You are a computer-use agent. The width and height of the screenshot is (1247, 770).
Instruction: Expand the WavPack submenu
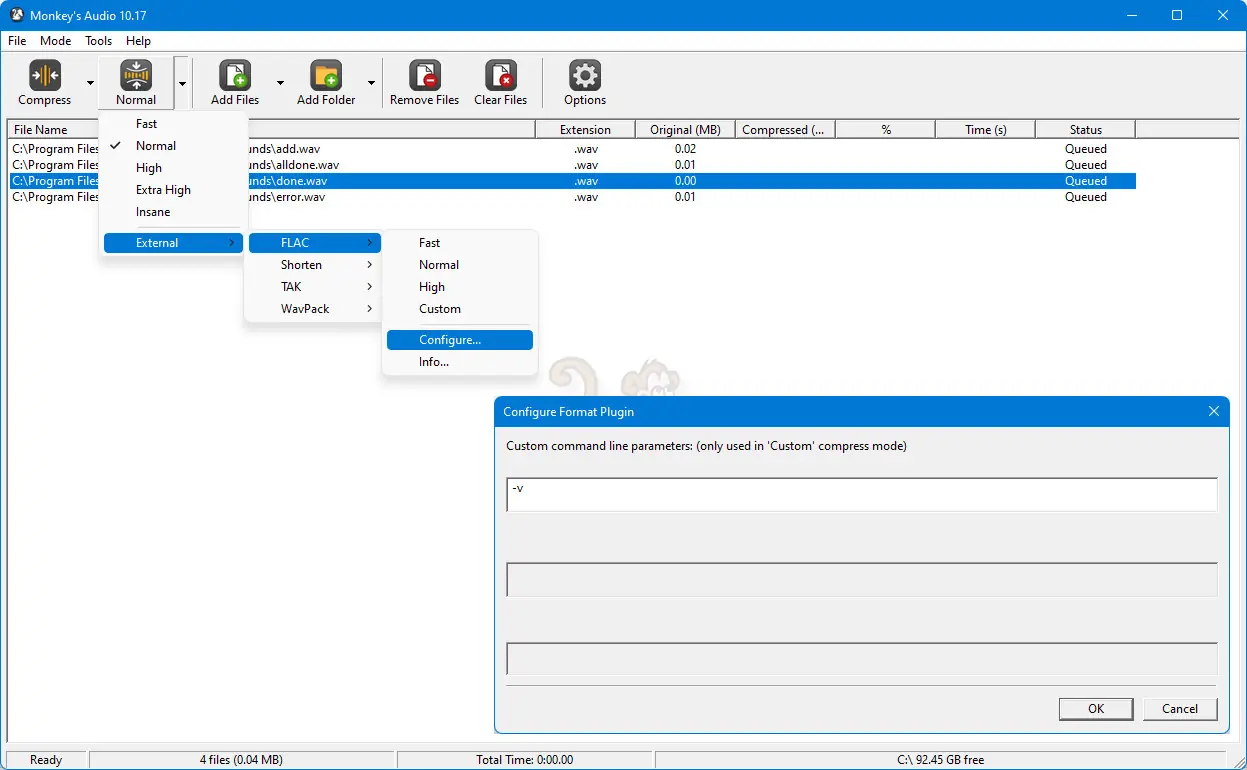point(315,309)
